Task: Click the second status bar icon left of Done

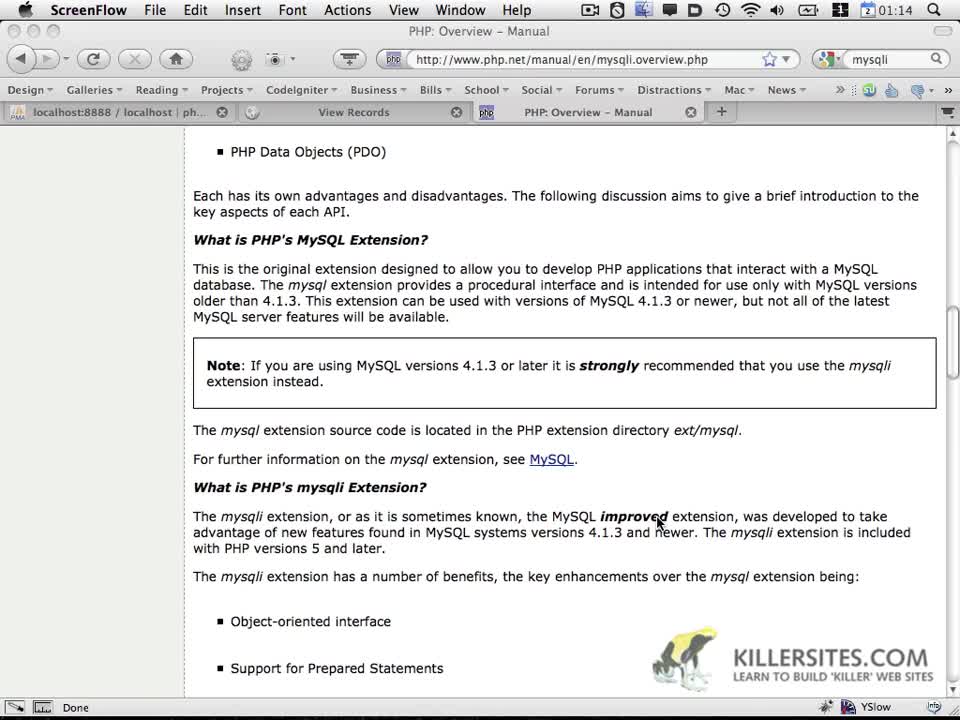Action: coord(42,707)
